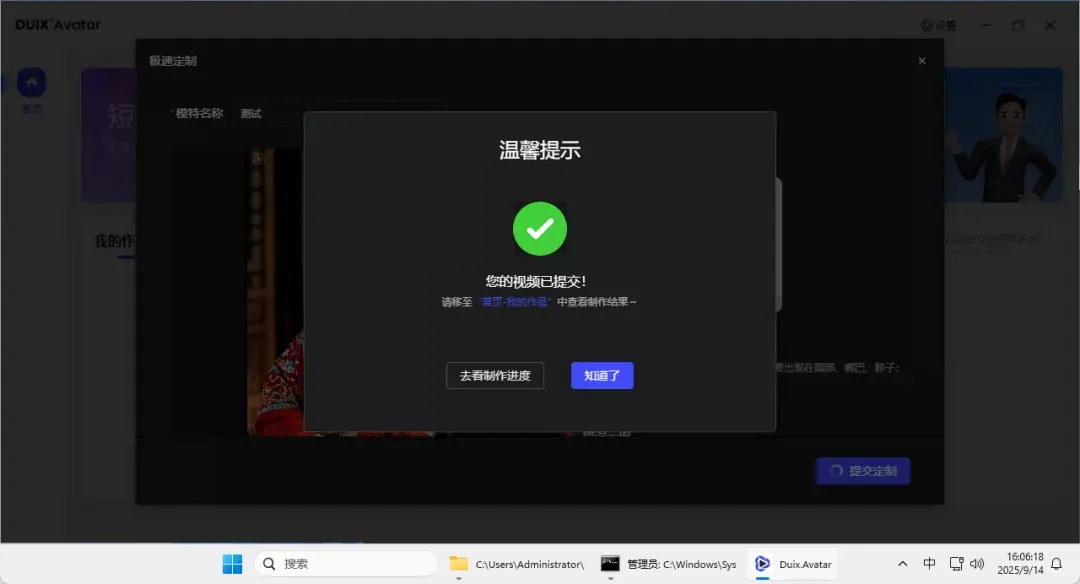The height and width of the screenshot is (584, 1080).
Task: Click the green checkmark success icon
Action: click(x=540, y=229)
